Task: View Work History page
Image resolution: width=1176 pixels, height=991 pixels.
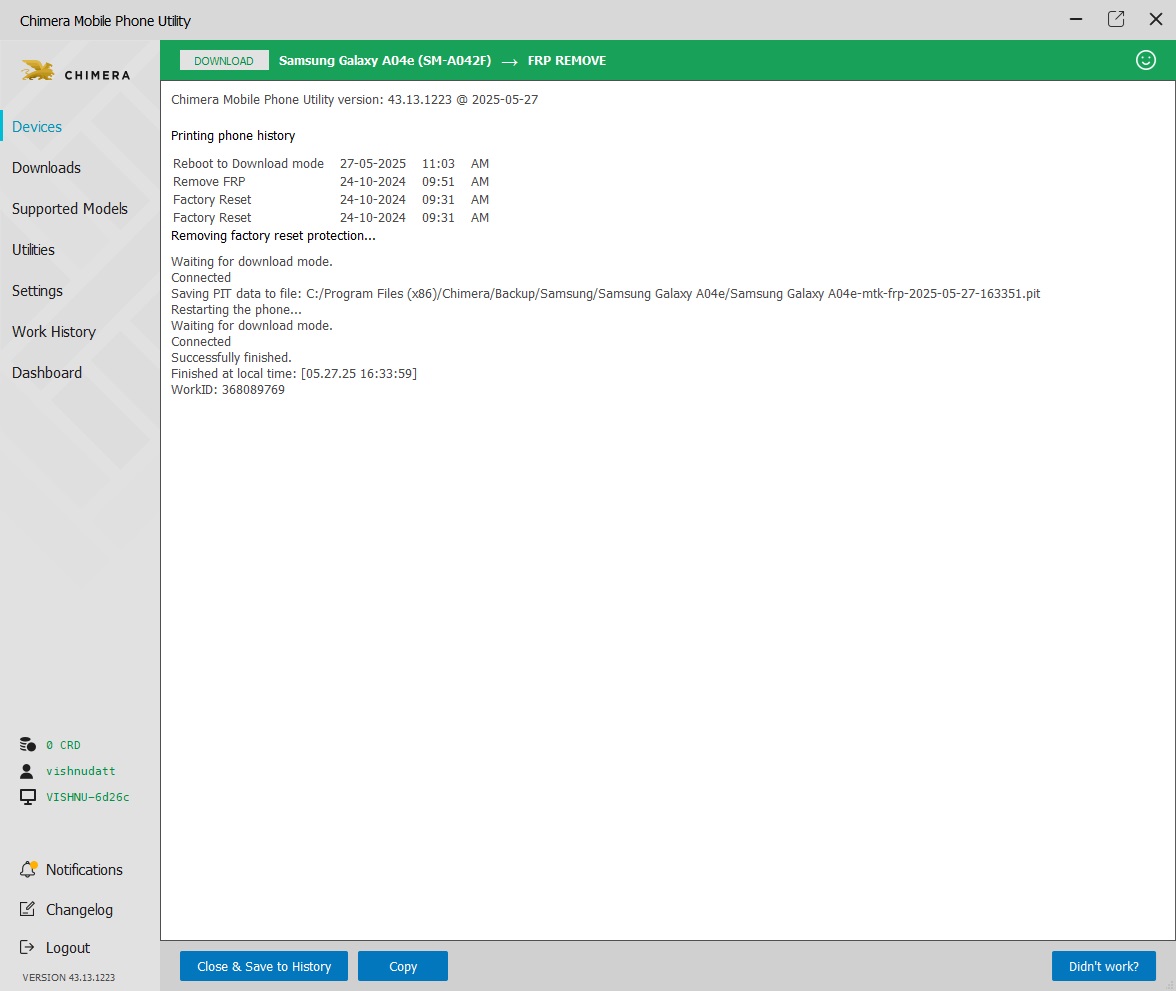Action: coord(54,332)
